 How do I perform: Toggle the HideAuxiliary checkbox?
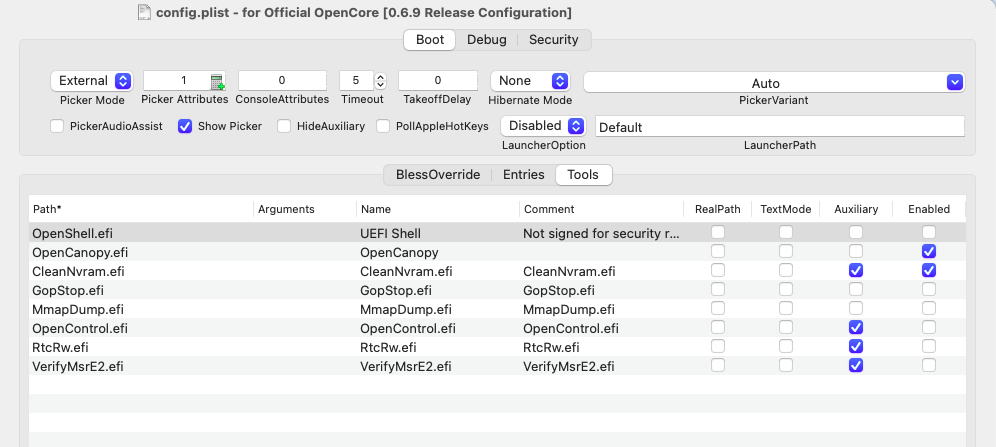point(284,126)
